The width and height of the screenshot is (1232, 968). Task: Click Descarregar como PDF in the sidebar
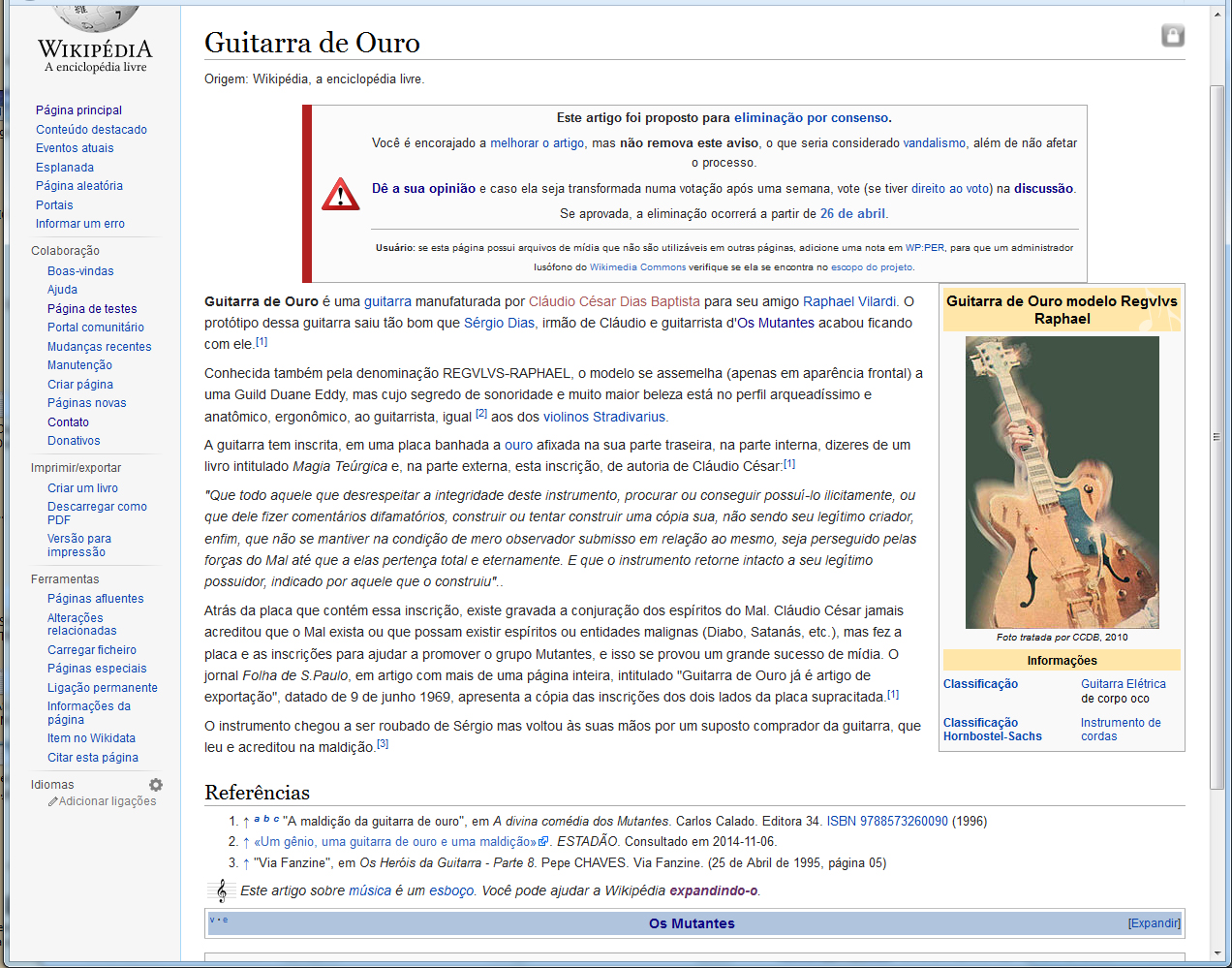point(97,513)
